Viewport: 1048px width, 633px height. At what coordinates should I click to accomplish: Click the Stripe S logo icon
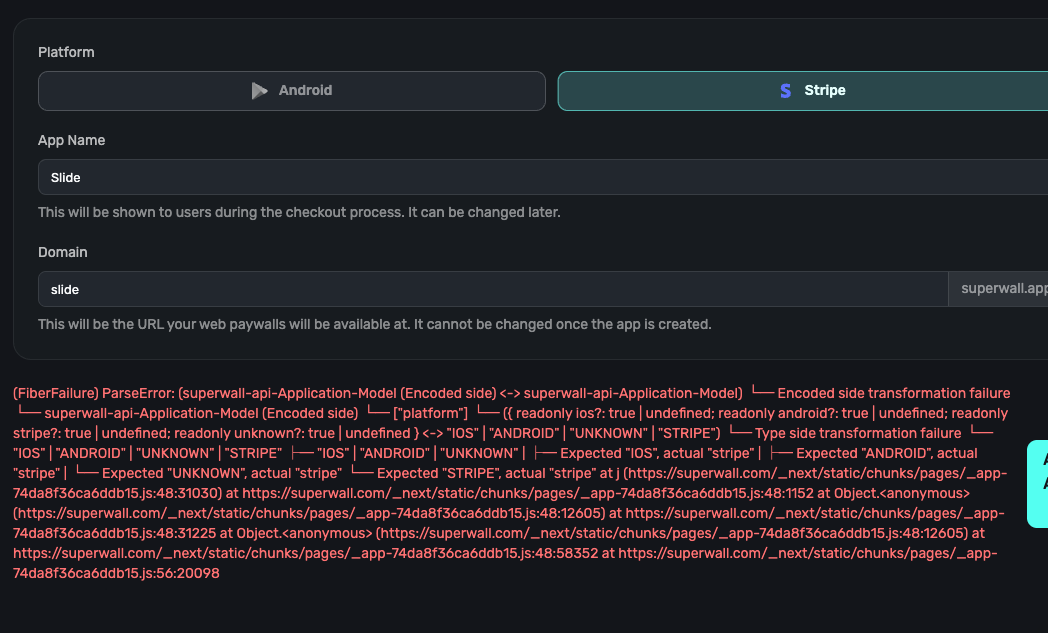click(785, 91)
